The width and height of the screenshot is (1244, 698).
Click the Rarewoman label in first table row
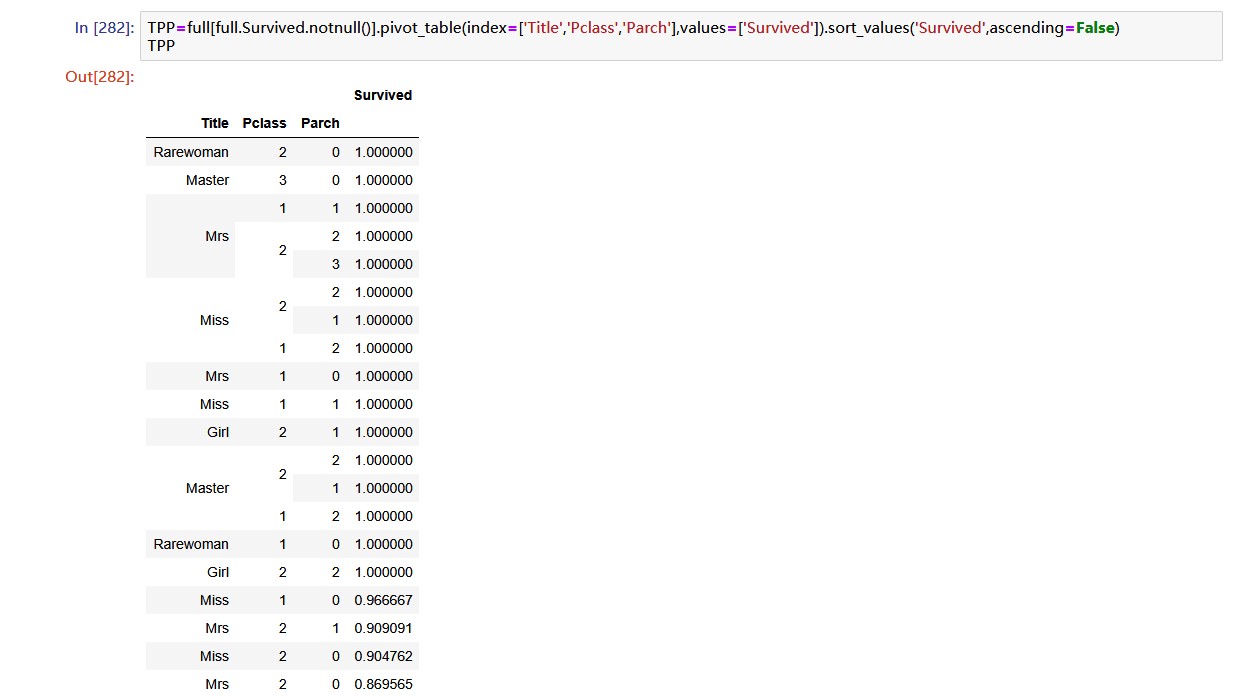[x=191, y=152]
